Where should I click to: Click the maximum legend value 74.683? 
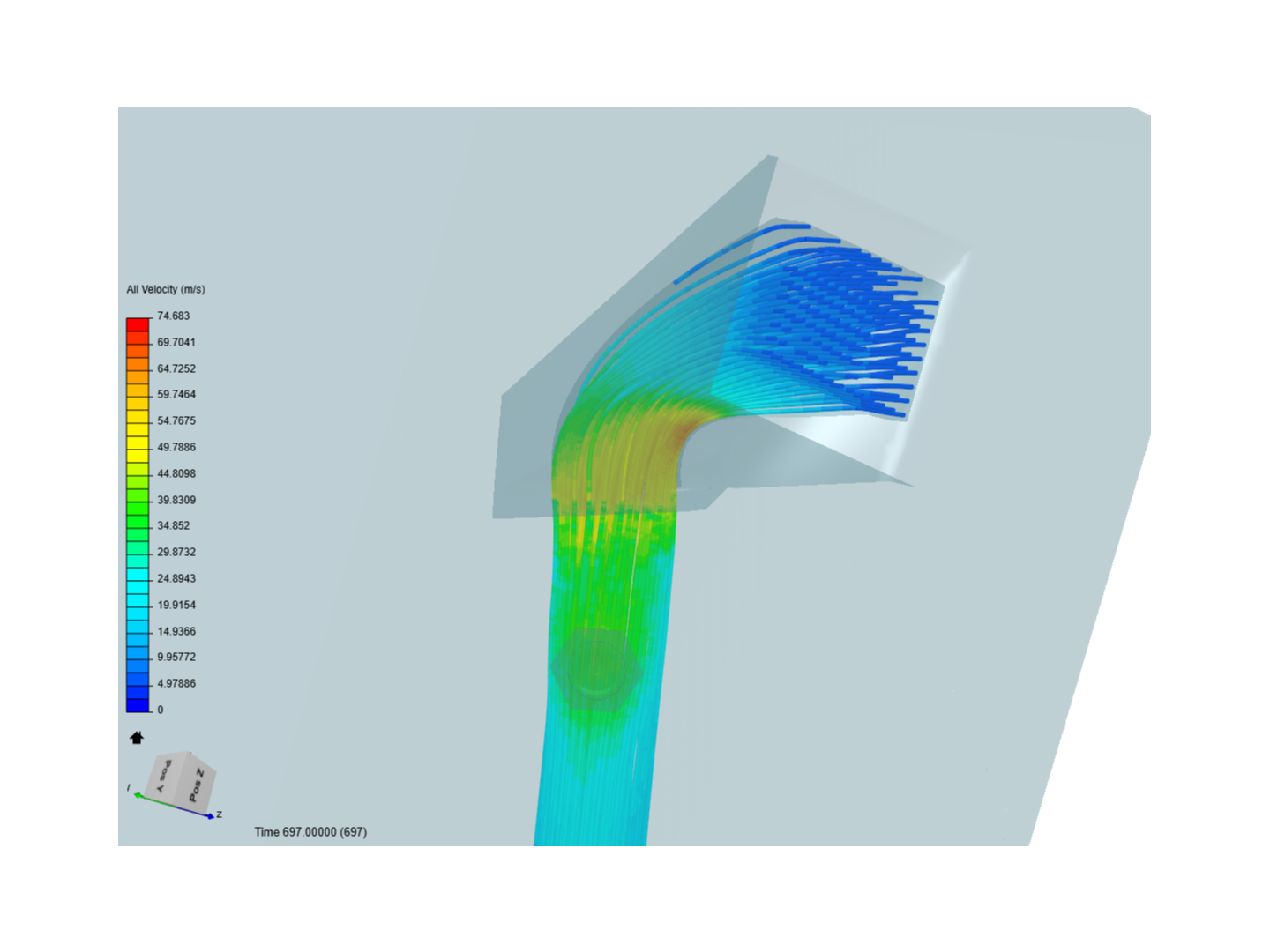click(x=174, y=316)
